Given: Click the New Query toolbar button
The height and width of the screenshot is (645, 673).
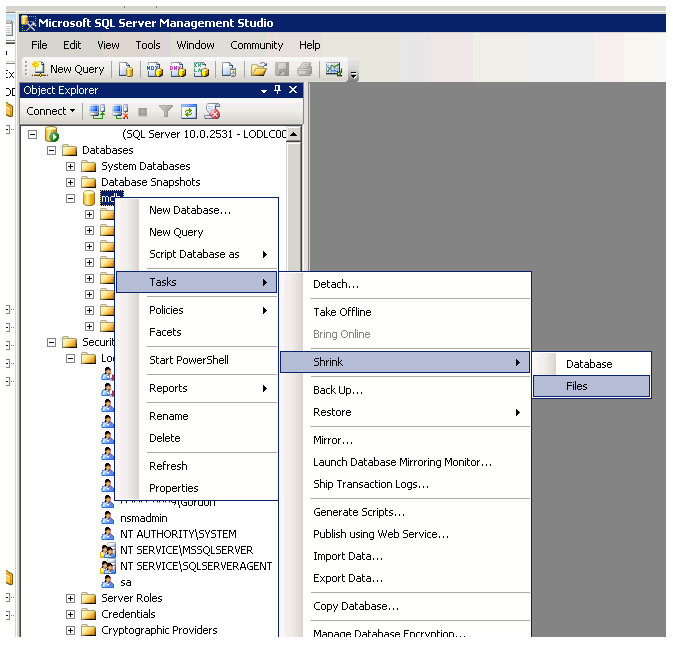Looking at the screenshot, I should pyautogui.click(x=67, y=69).
